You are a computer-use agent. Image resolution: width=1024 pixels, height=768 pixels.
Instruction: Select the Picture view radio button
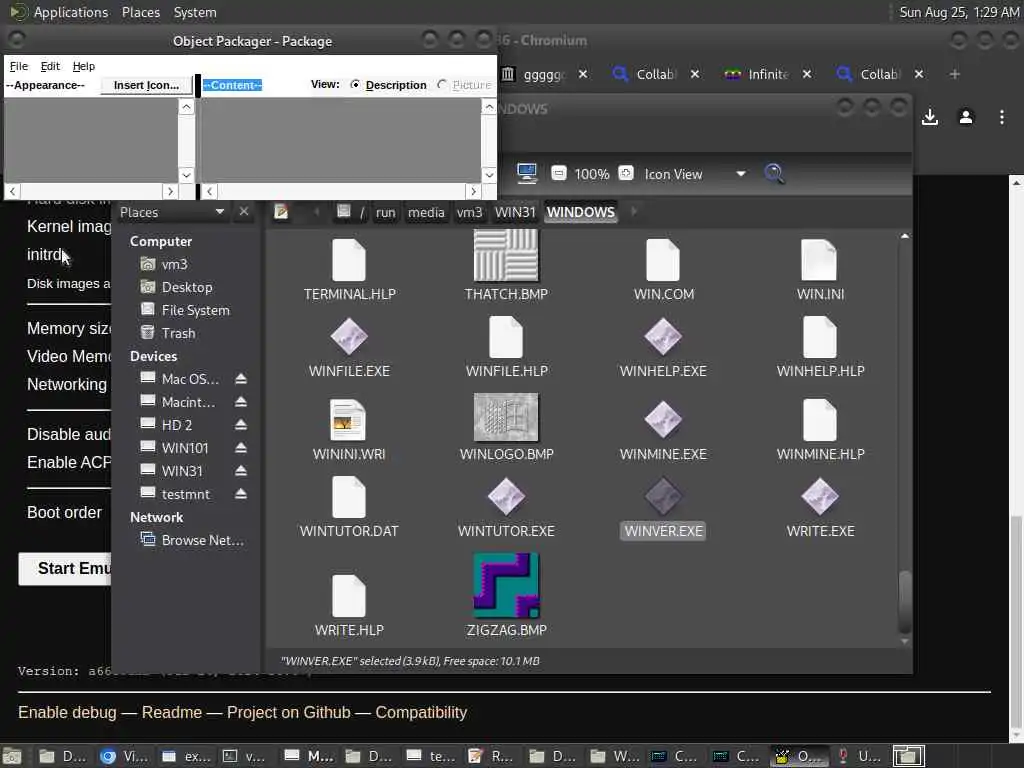click(x=442, y=84)
